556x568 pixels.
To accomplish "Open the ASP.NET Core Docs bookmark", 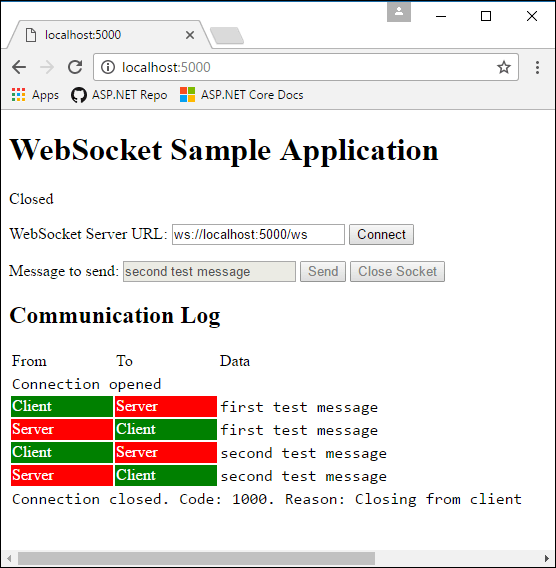I will [x=242, y=95].
